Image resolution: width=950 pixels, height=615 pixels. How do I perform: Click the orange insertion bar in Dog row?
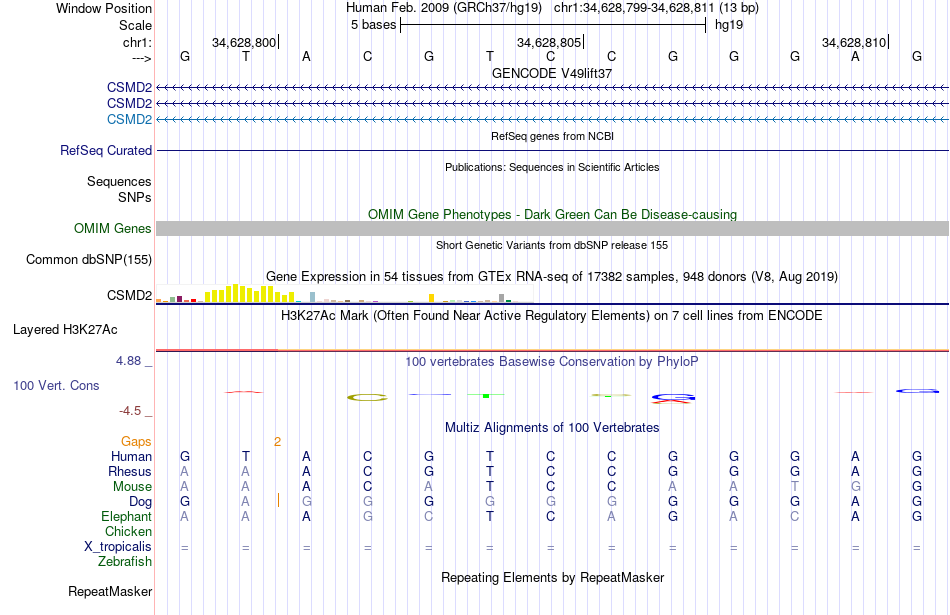(278, 500)
